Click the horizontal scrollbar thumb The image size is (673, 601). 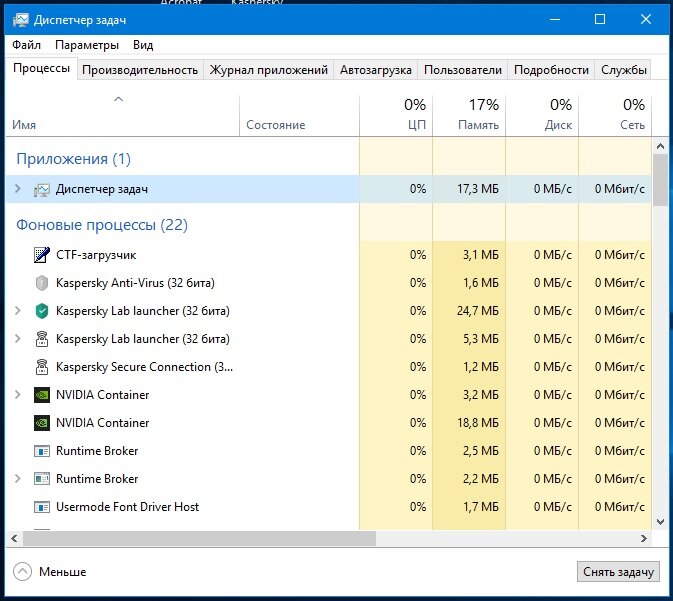coord(200,538)
